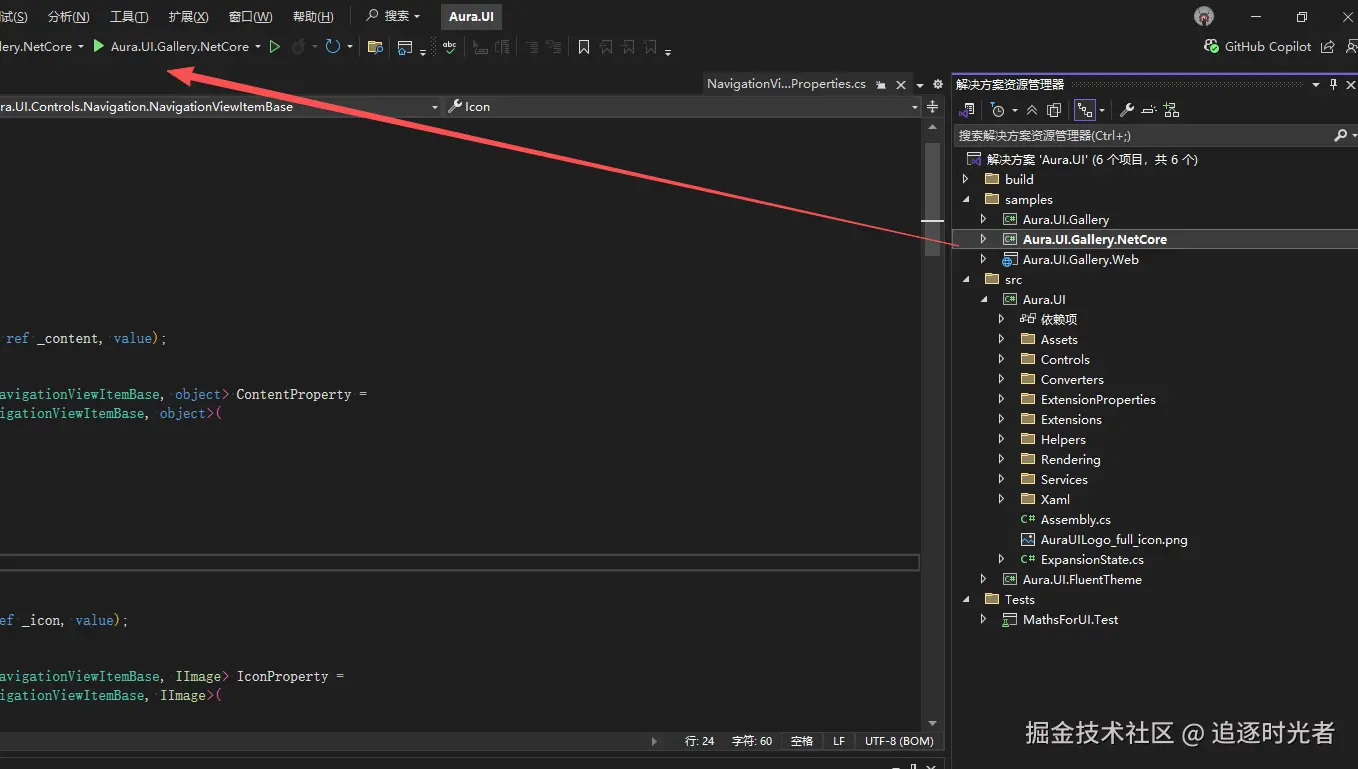
Task: Toggle Show All Files in Solution Explorer
Action: pos(1054,110)
